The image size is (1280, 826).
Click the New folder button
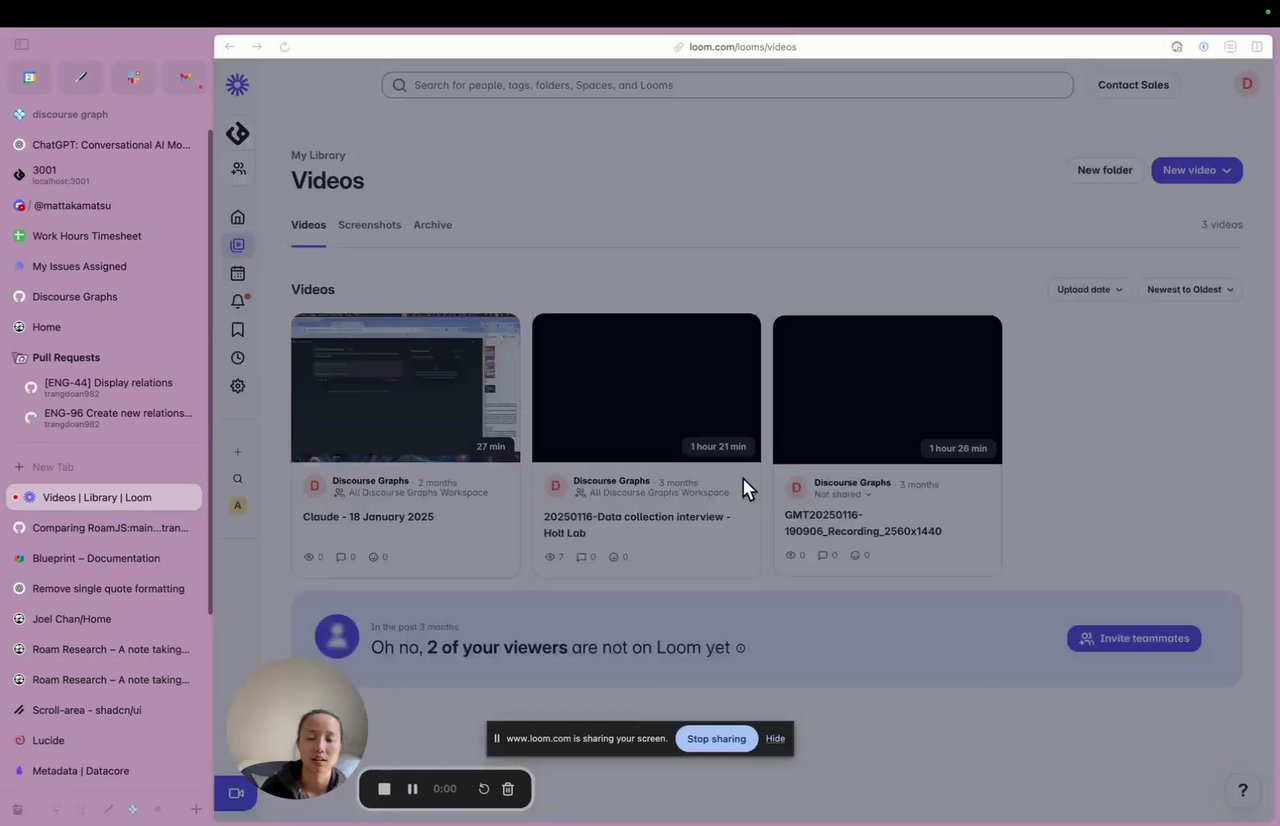(x=1105, y=170)
